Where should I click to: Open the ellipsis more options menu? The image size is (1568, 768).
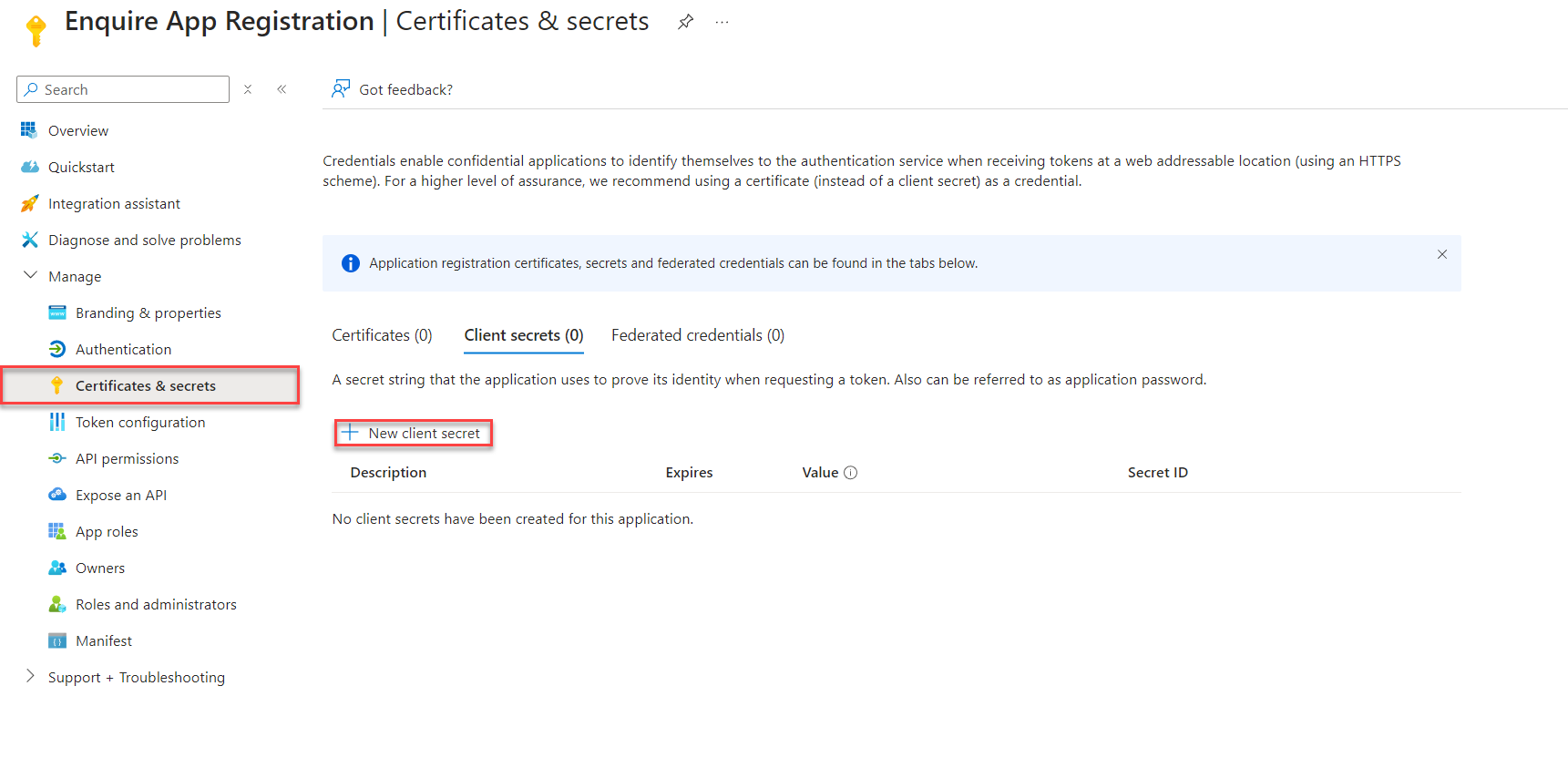point(722,22)
